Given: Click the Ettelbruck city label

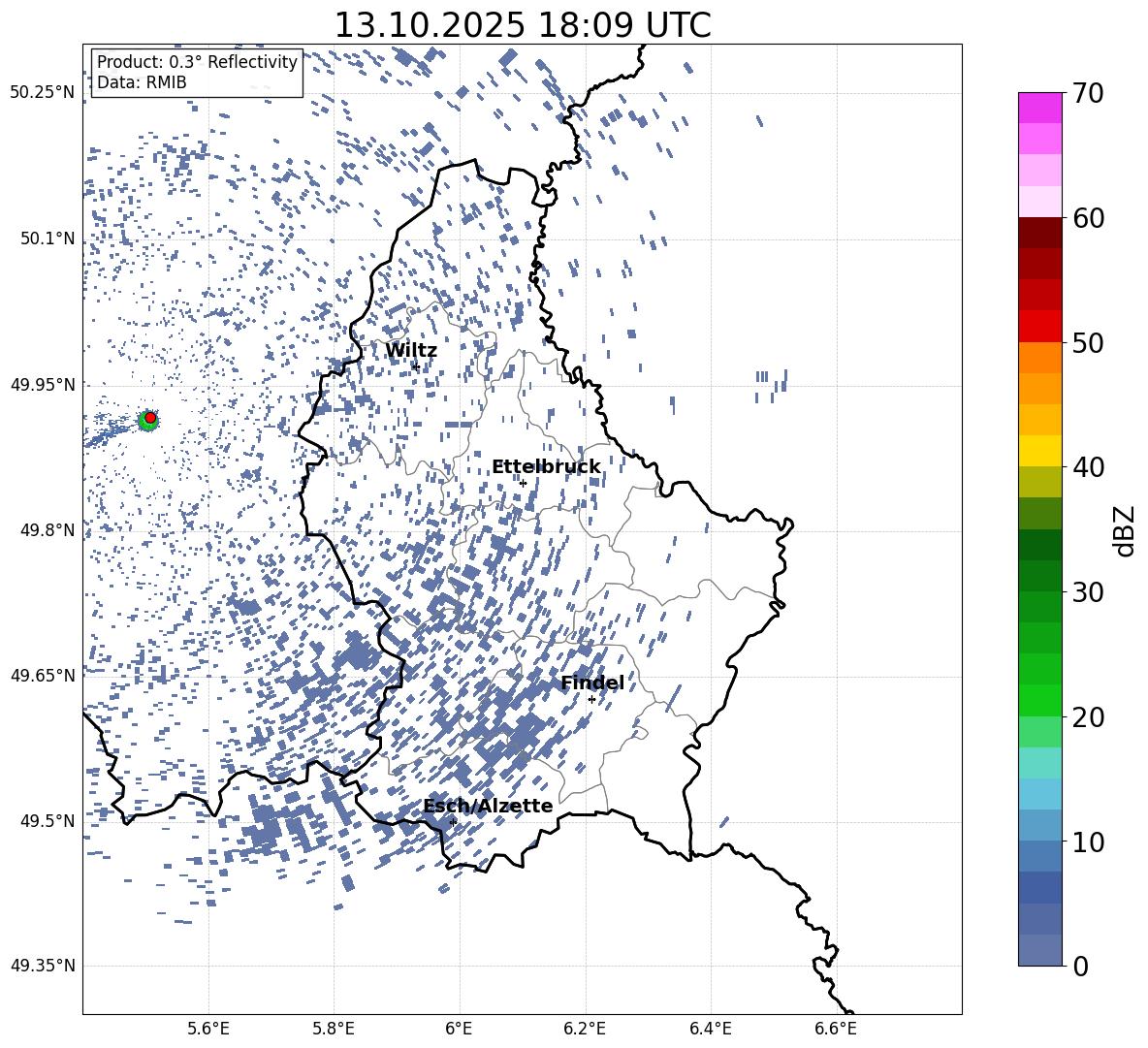Looking at the screenshot, I should (x=546, y=467).
